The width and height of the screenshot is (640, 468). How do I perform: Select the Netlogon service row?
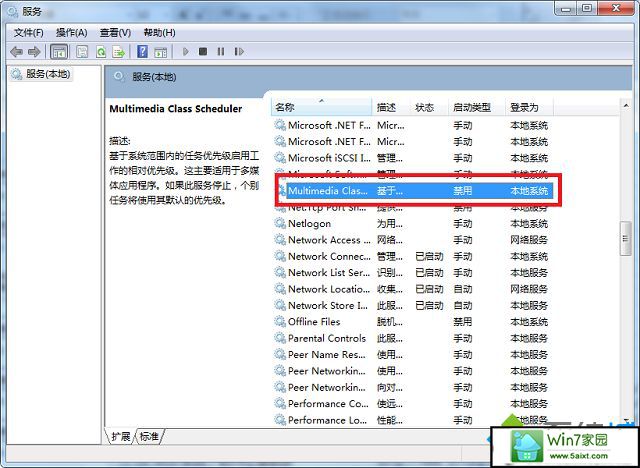(x=413, y=224)
